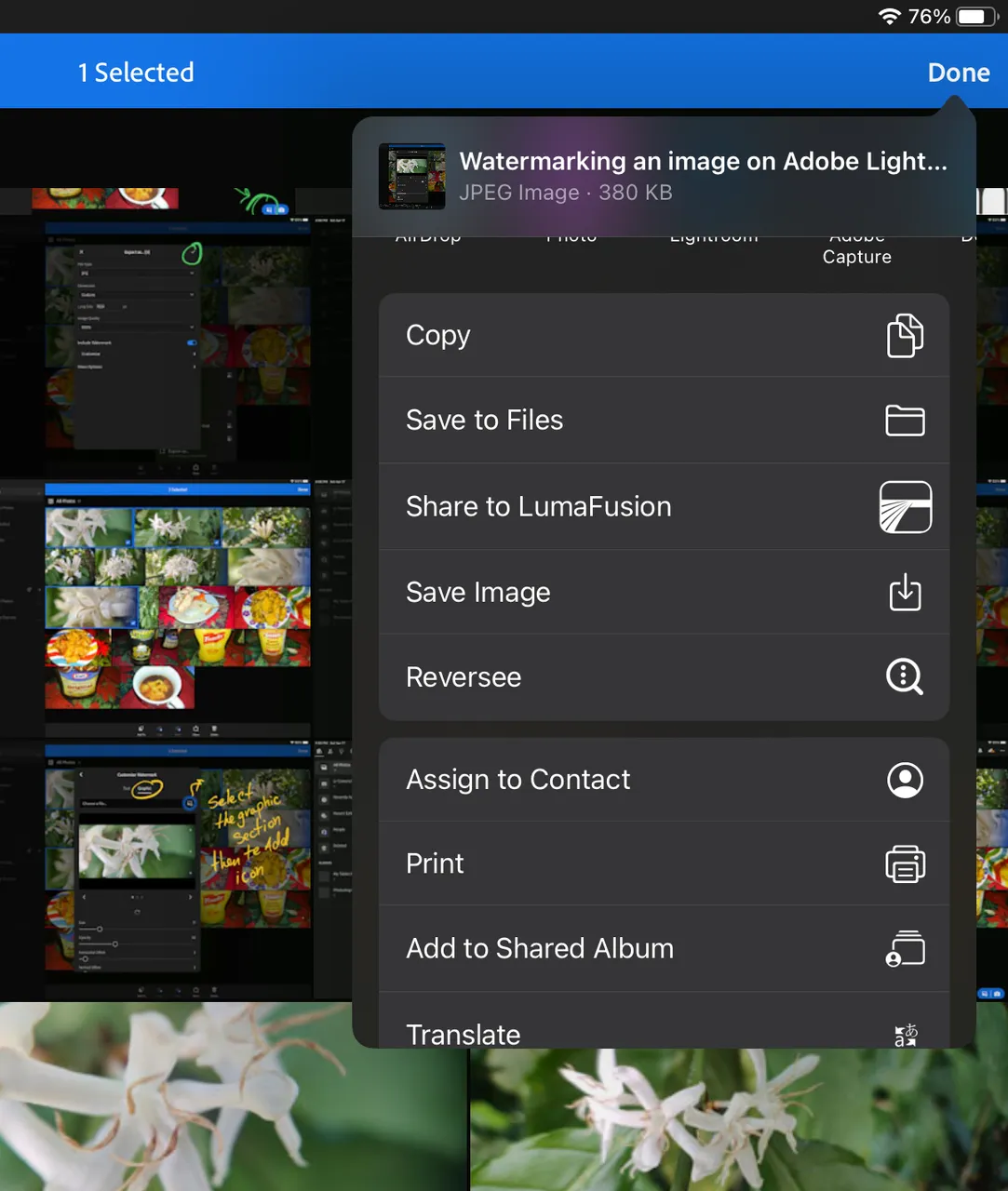1008x1191 pixels.
Task: Choose Copy in the share sheet
Action: coord(664,335)
